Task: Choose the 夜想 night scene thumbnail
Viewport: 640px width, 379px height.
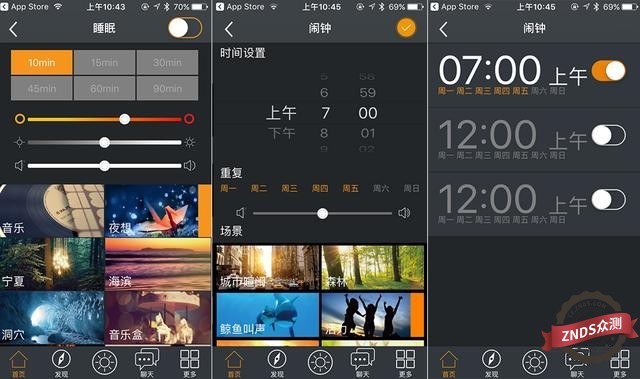Action: click(x=158, y=211)
